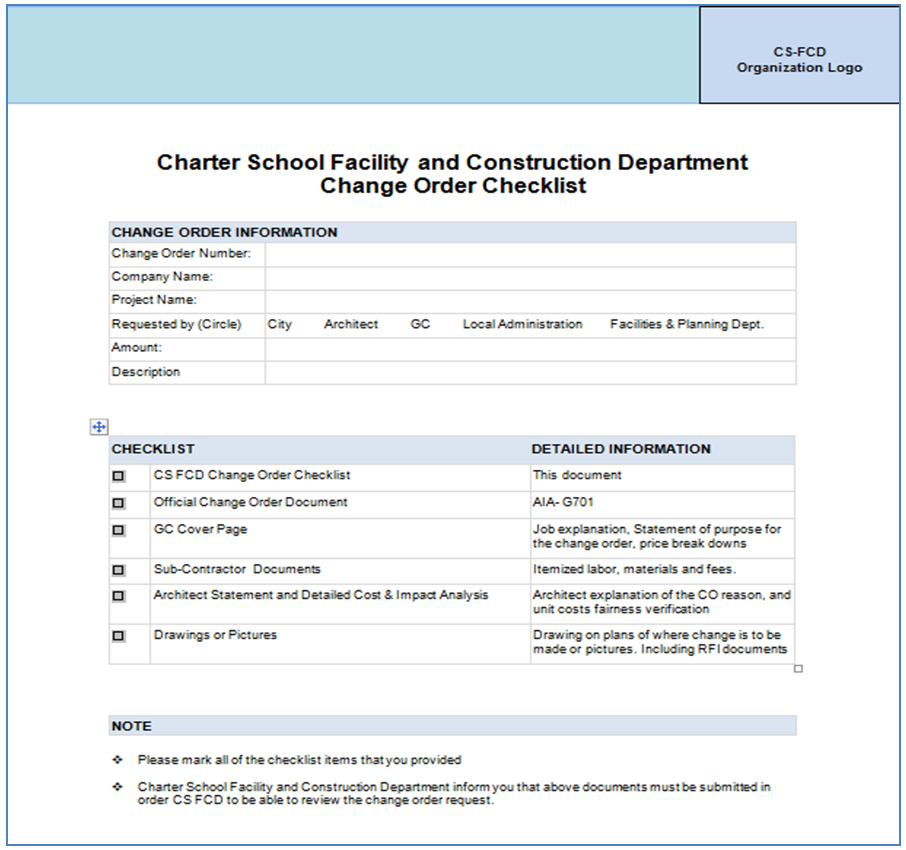Check the Official Change Order Document box

click(x=119, y=504)
